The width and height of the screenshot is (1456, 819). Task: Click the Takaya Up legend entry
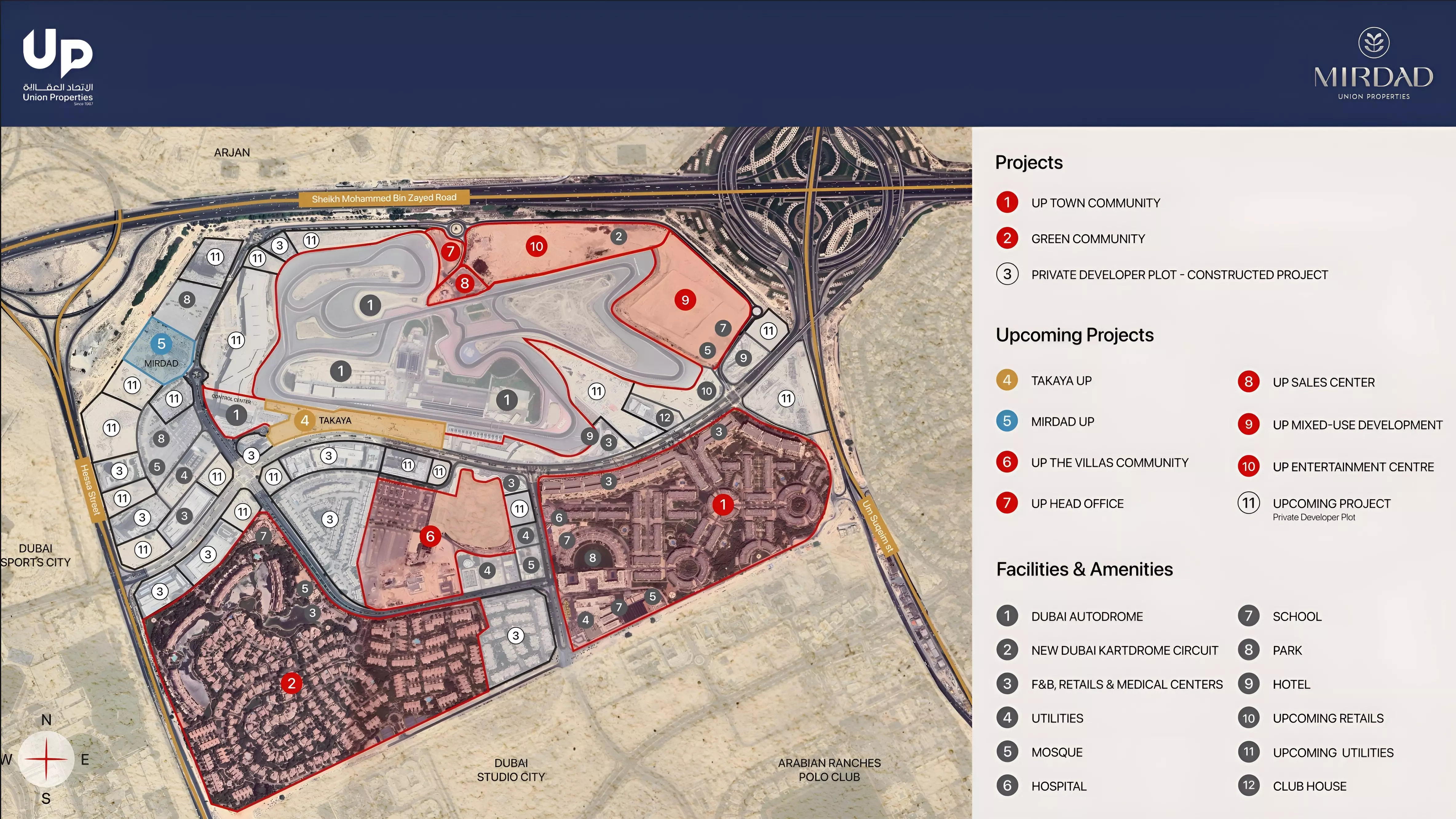point(1061,381)
